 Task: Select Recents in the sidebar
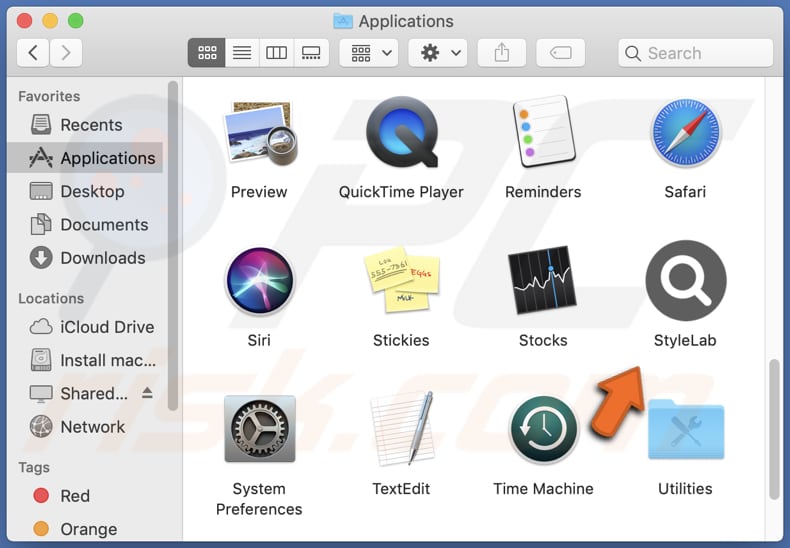point(85,125)
